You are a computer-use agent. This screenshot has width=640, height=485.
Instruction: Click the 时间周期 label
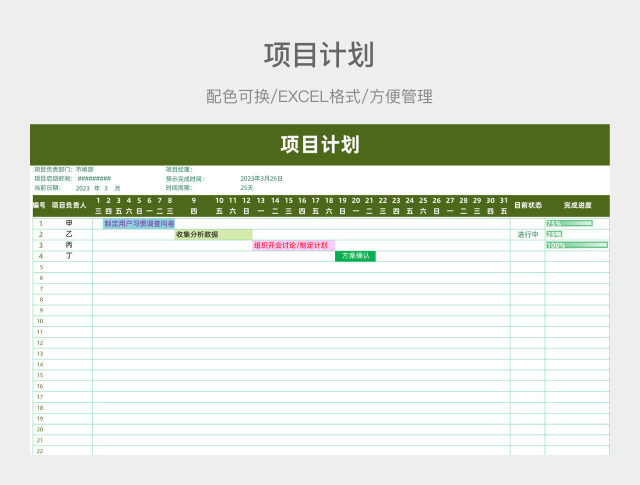(x=179, y=188)
